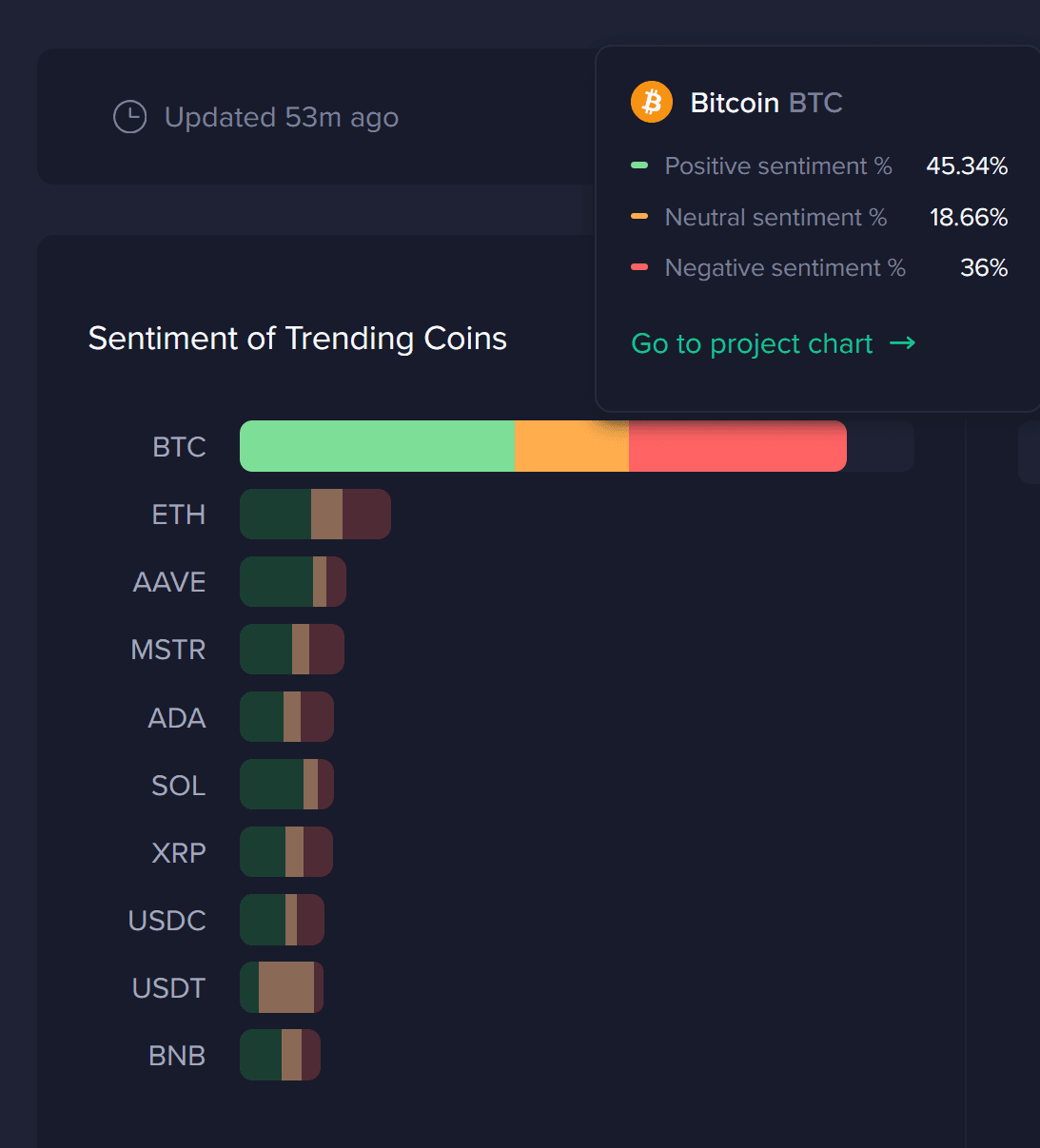Select the USDC sentiment bar
Viewport: 1040px width, 1148px height.
pyautogui.click(x=282, y=920)
